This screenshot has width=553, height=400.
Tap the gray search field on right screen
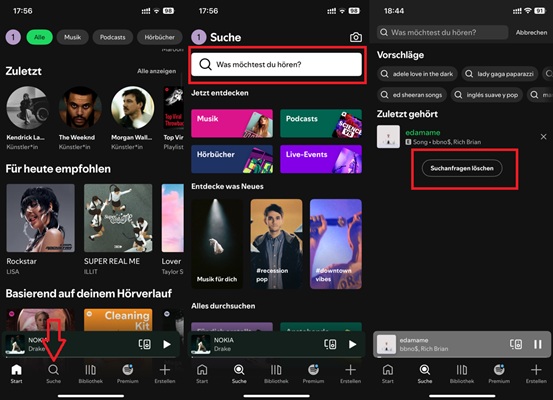[x=443, y=32]
